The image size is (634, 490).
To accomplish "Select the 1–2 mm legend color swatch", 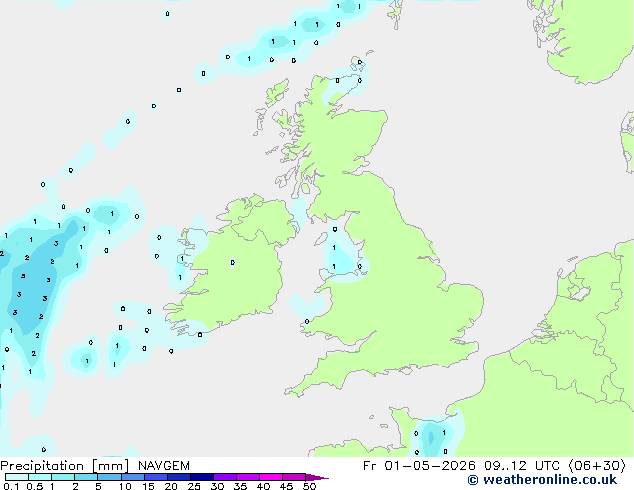I will [63, 477].
